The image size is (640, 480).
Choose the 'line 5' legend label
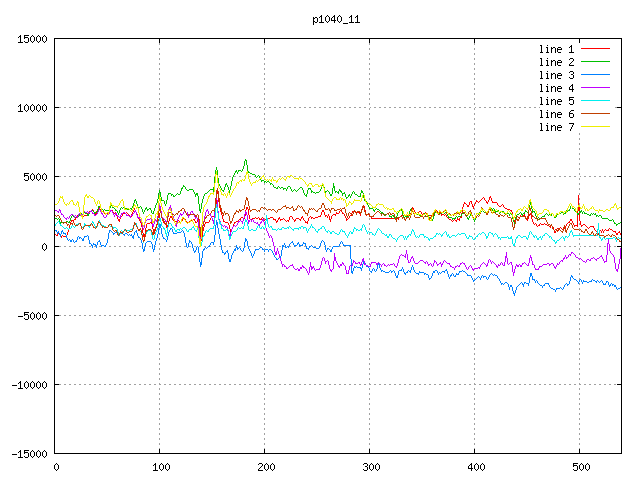557,101
